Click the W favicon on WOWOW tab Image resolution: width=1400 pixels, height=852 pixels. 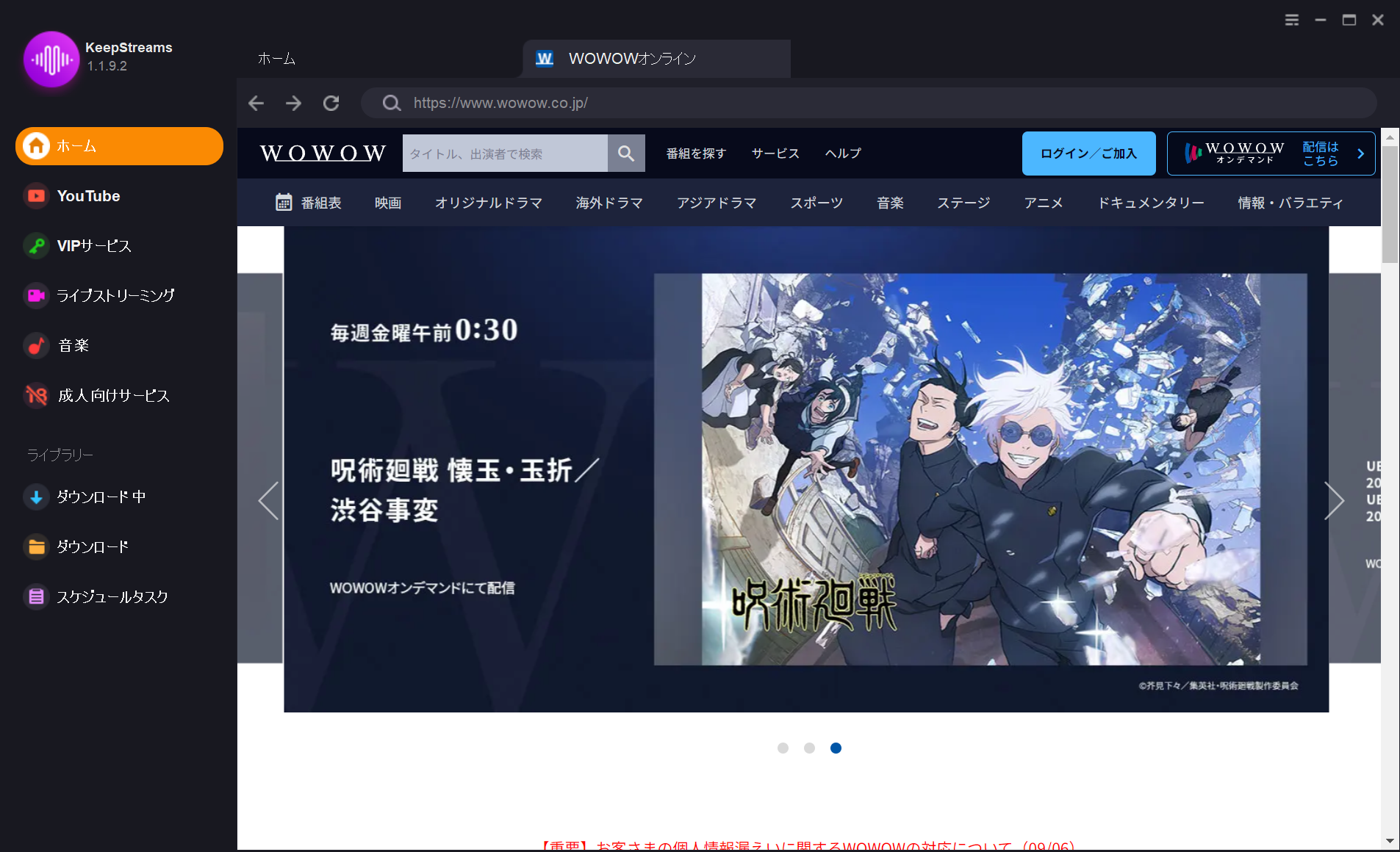(545, 58)
